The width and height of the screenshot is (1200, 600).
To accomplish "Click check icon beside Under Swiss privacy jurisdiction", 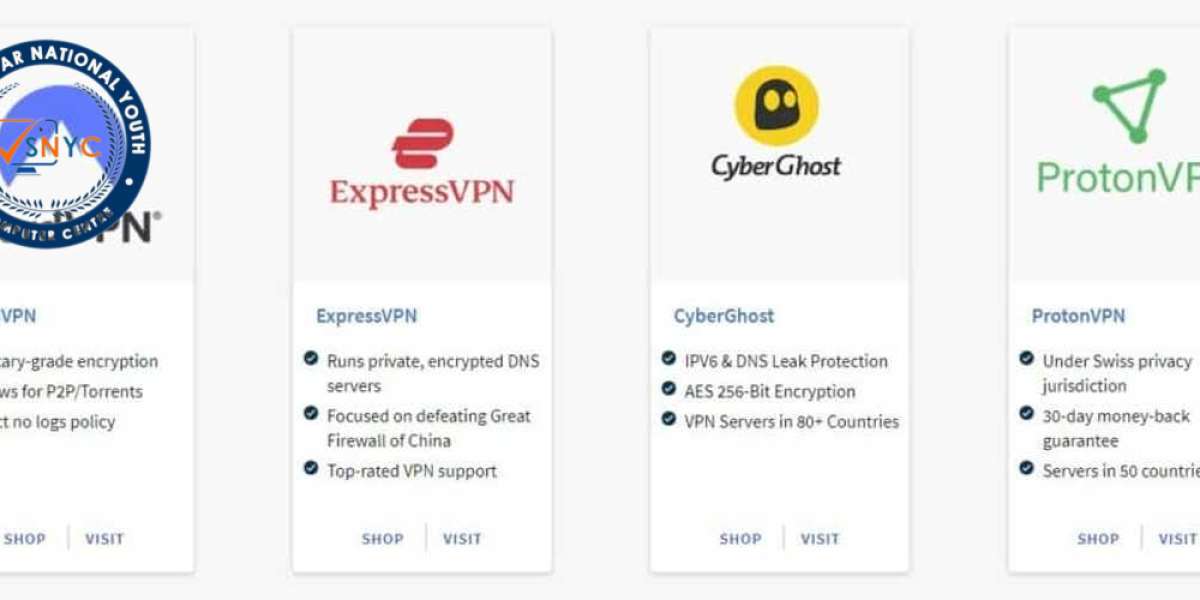I will (x=1026, y=358).
